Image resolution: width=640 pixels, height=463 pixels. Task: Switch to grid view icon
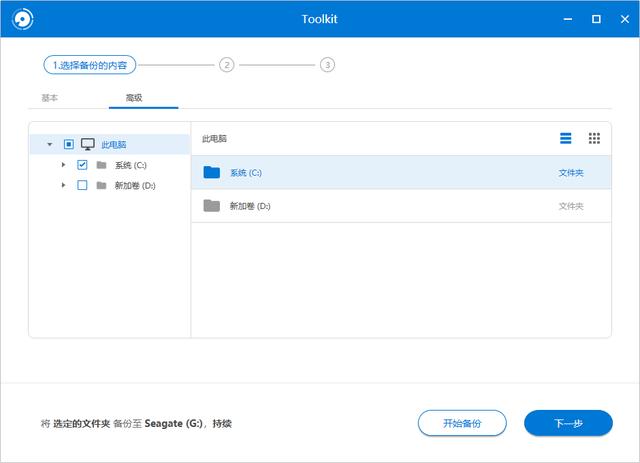coord(594,138)
